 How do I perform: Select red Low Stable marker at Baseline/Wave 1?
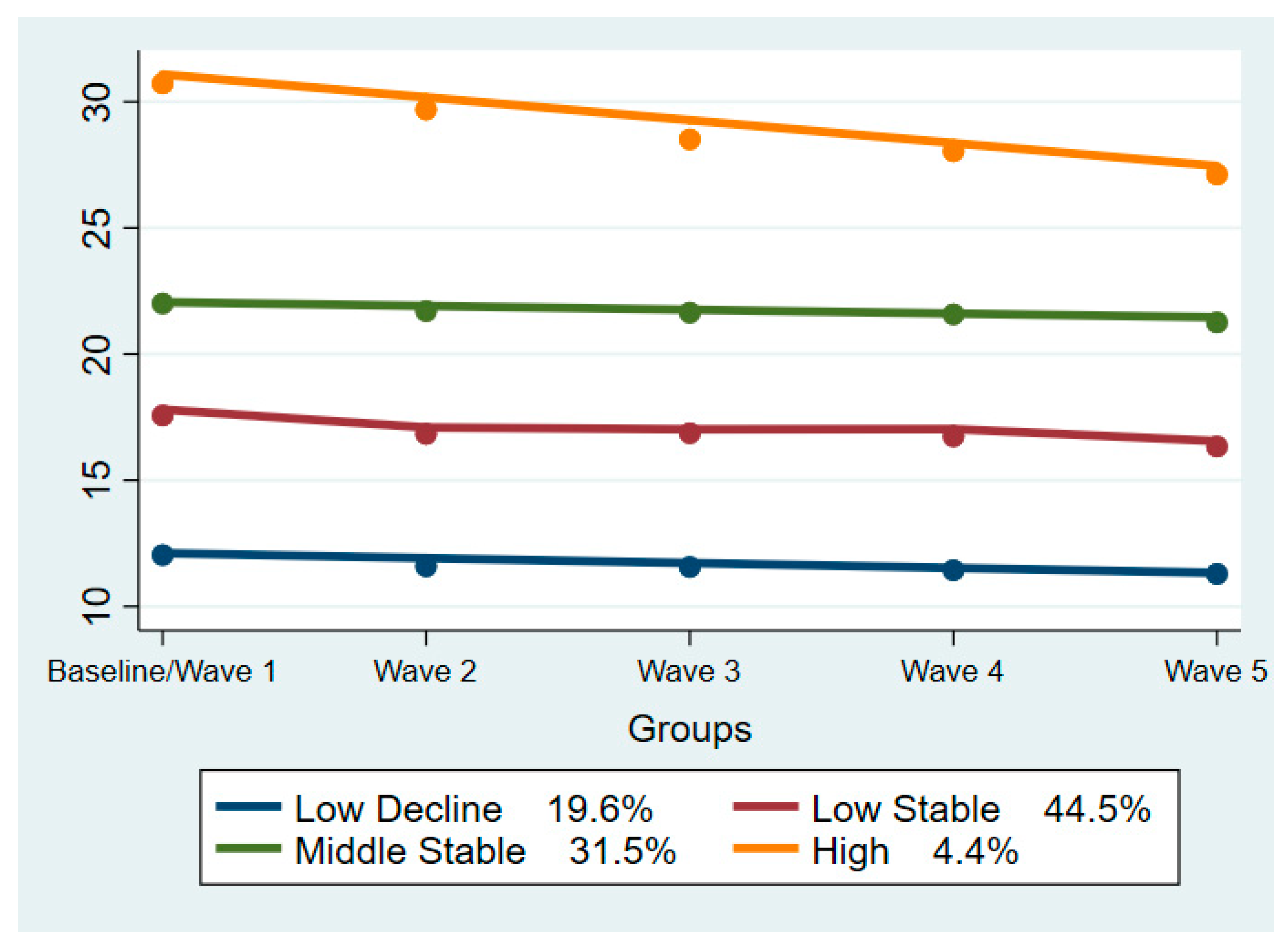click(163, 414)
